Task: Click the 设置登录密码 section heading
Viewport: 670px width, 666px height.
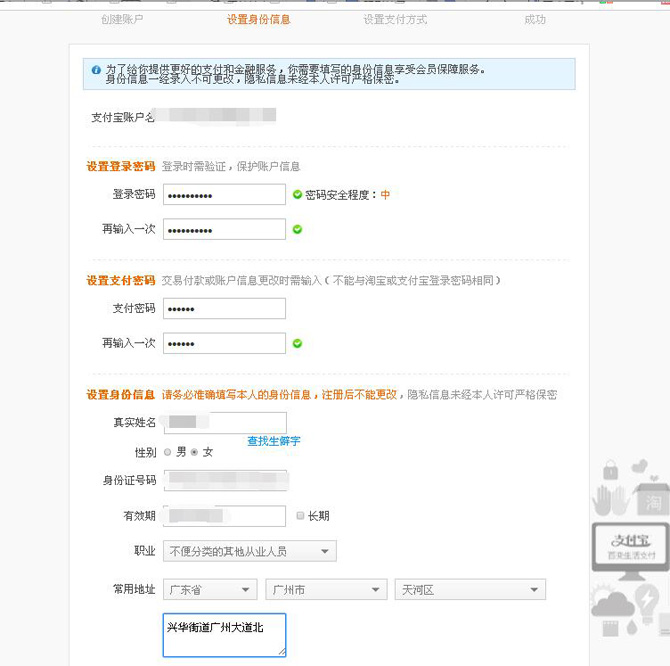Action: click(x=120, y=166)
